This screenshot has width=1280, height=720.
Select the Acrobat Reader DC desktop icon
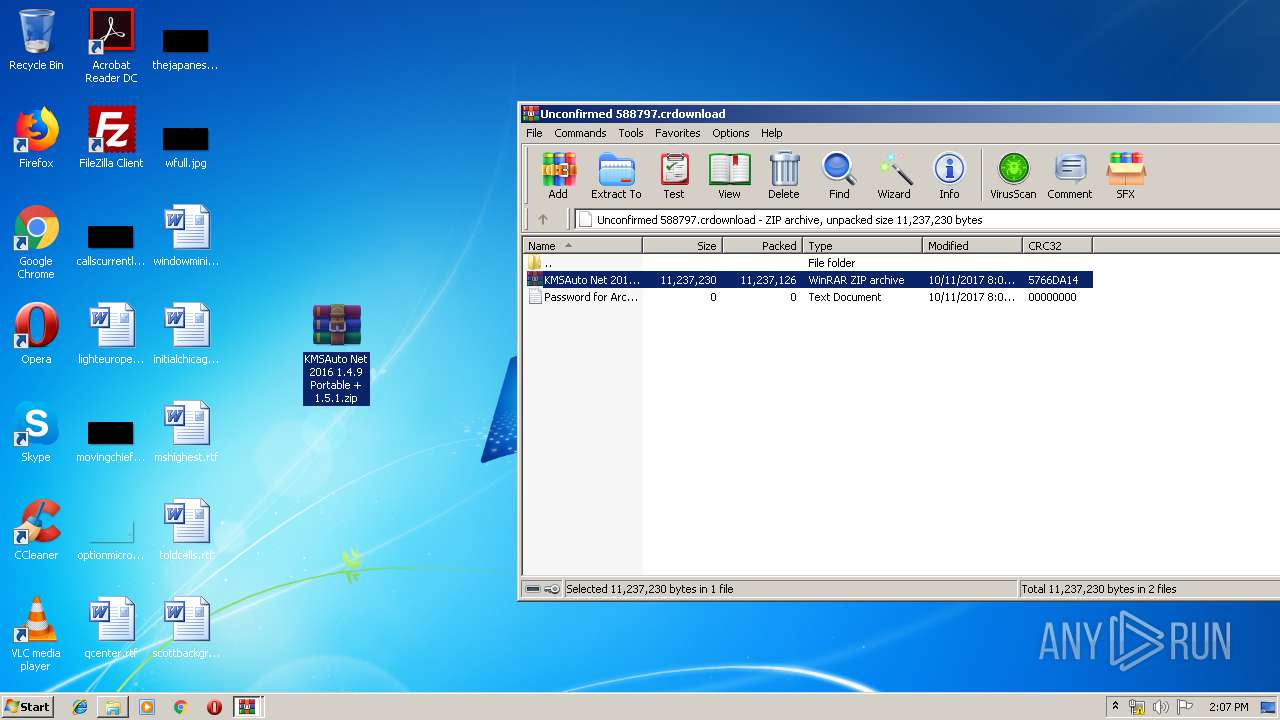pos(111,46)
